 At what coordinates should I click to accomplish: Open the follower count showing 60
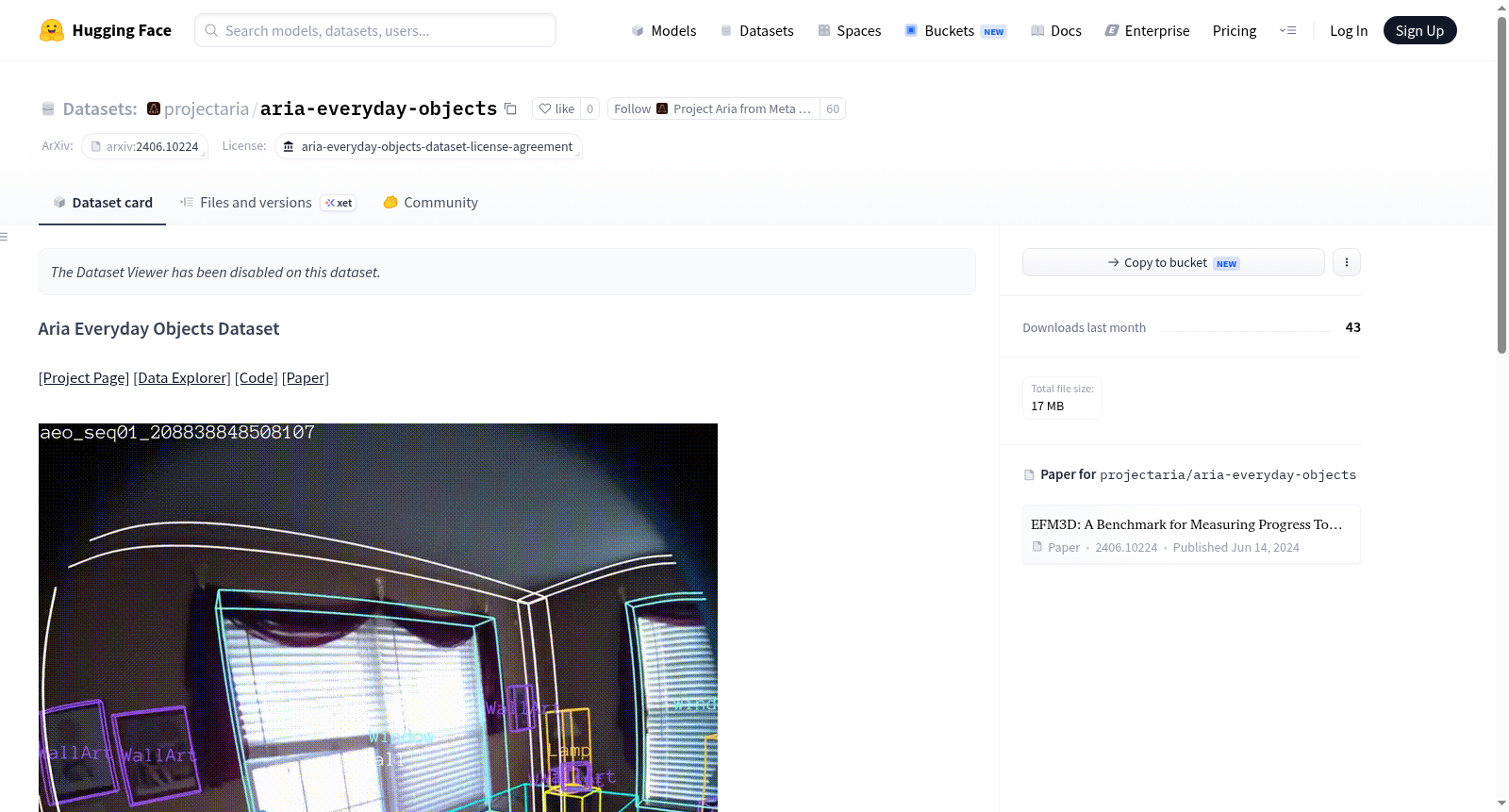833,108
